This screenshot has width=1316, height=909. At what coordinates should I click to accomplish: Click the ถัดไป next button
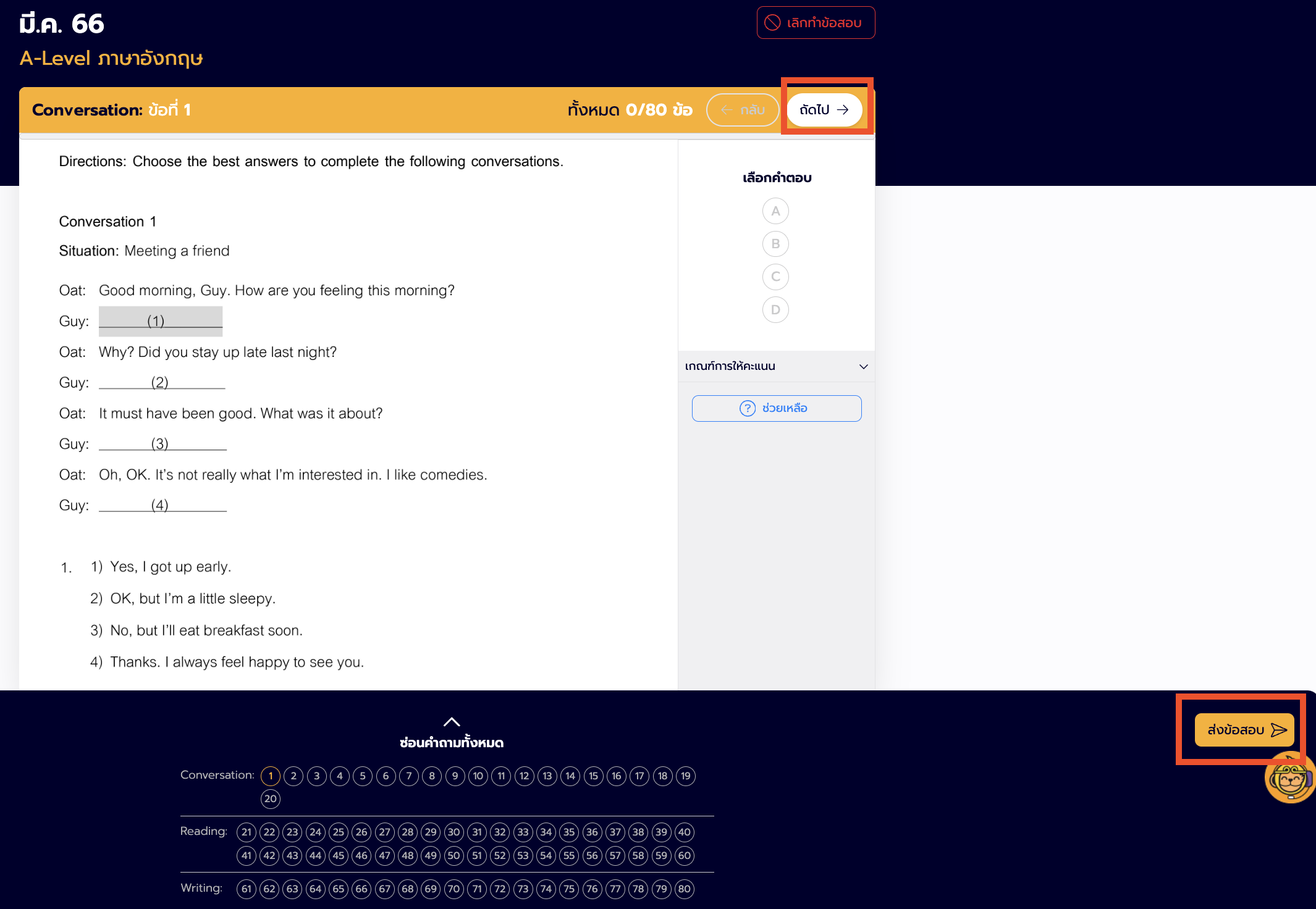pos(824,110)
